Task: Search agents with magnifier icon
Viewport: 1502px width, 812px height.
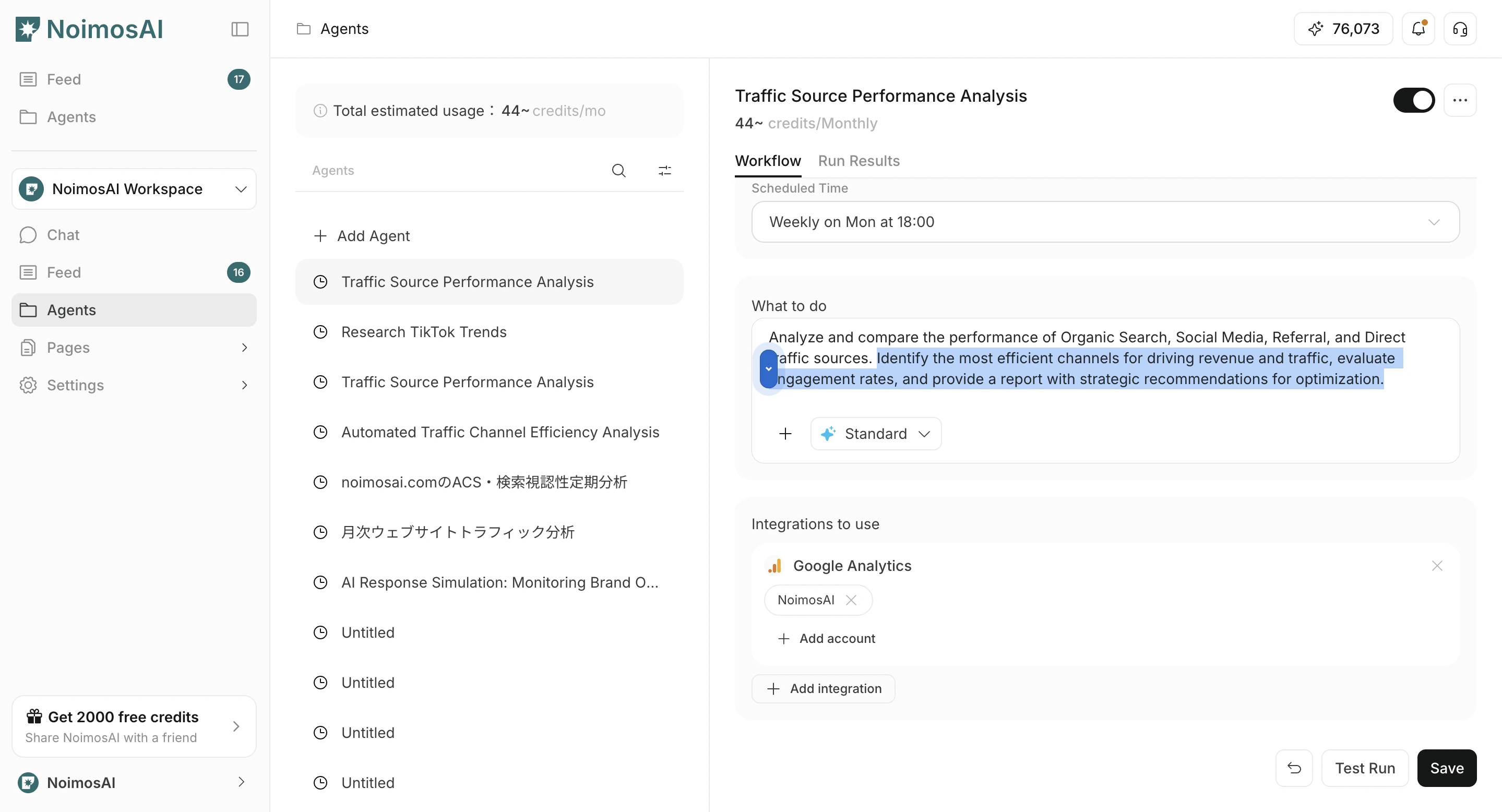Action: (x=618, y=170)
